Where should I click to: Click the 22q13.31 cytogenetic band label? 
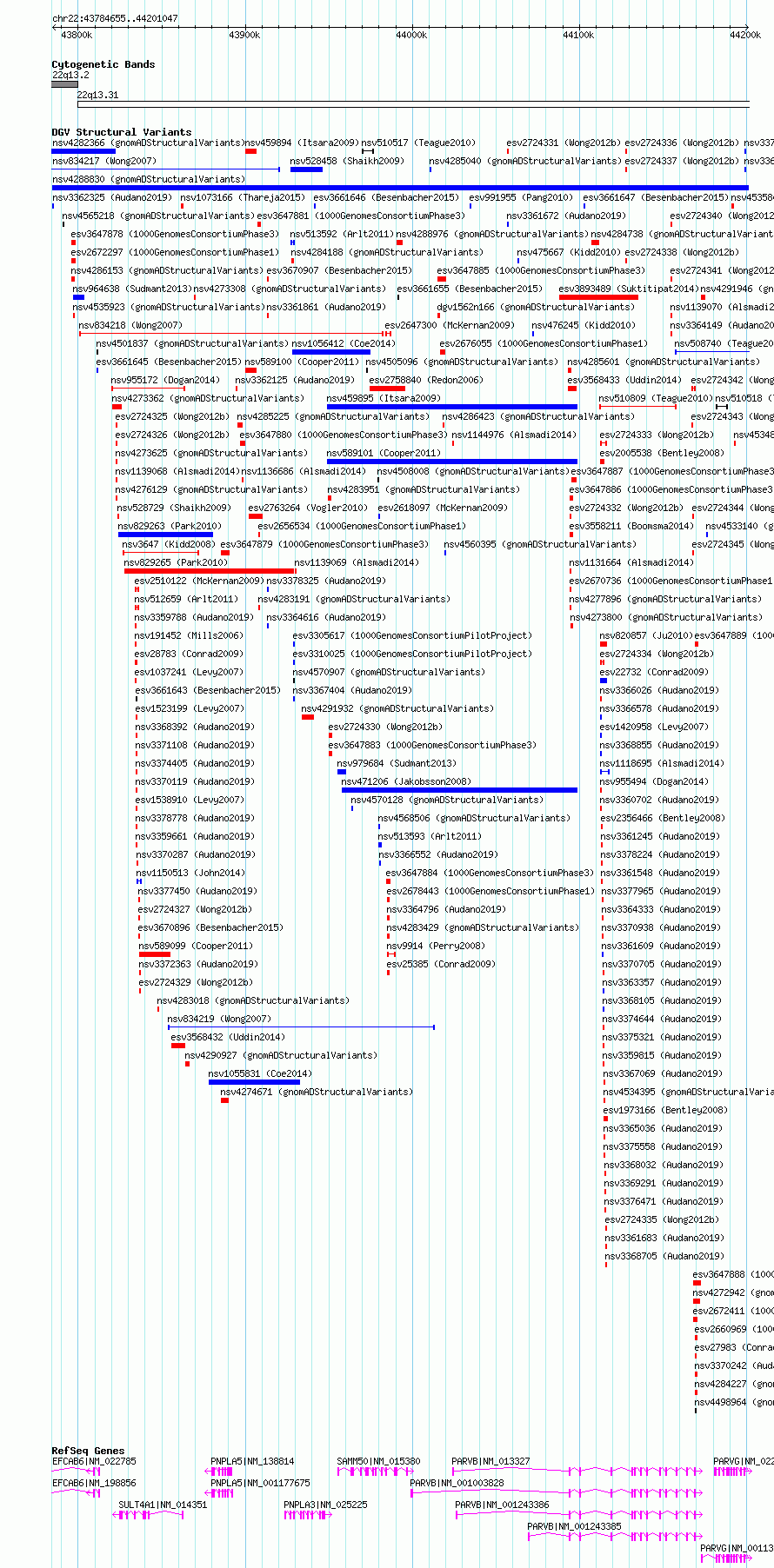(x=97, y=96)
